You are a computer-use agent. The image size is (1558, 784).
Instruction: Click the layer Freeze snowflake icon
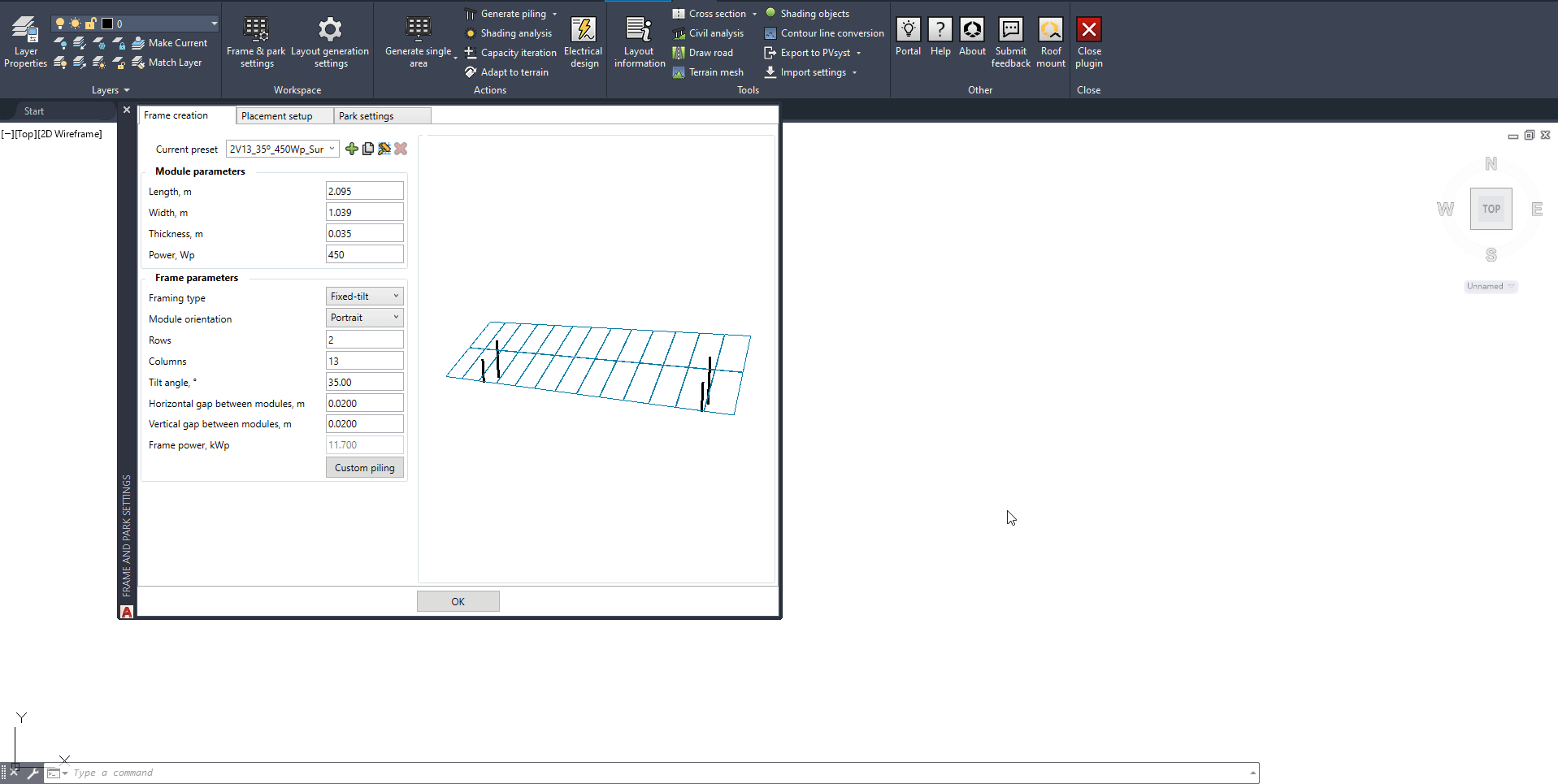(x=99, y=43)
